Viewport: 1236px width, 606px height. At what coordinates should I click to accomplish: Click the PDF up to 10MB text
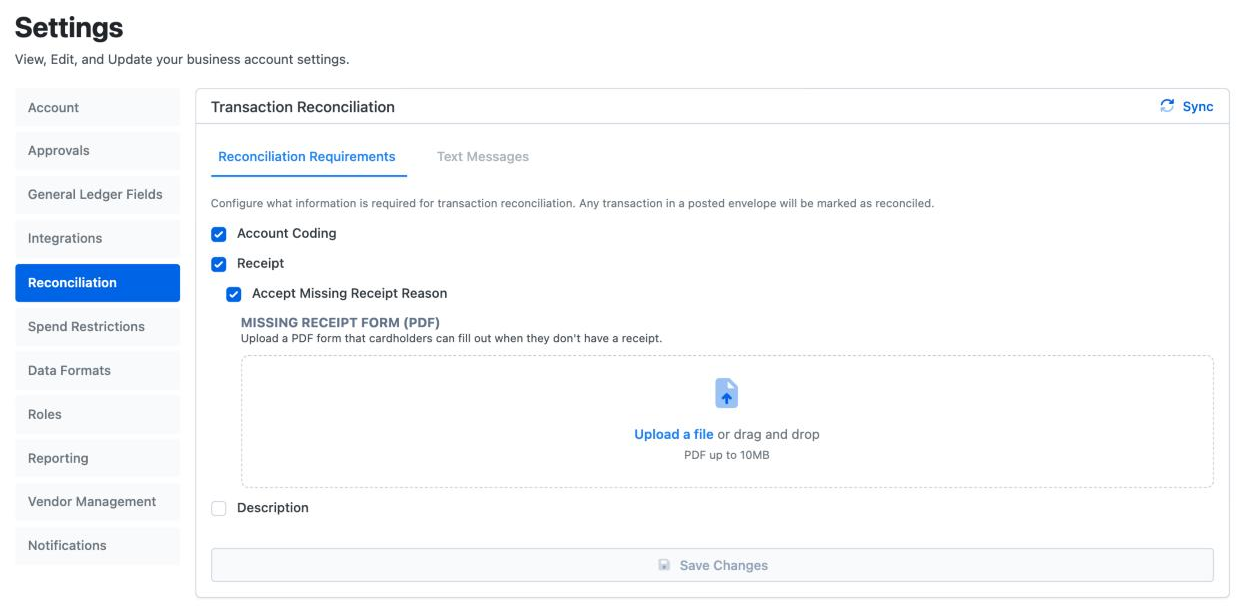[x=727, y=455]
